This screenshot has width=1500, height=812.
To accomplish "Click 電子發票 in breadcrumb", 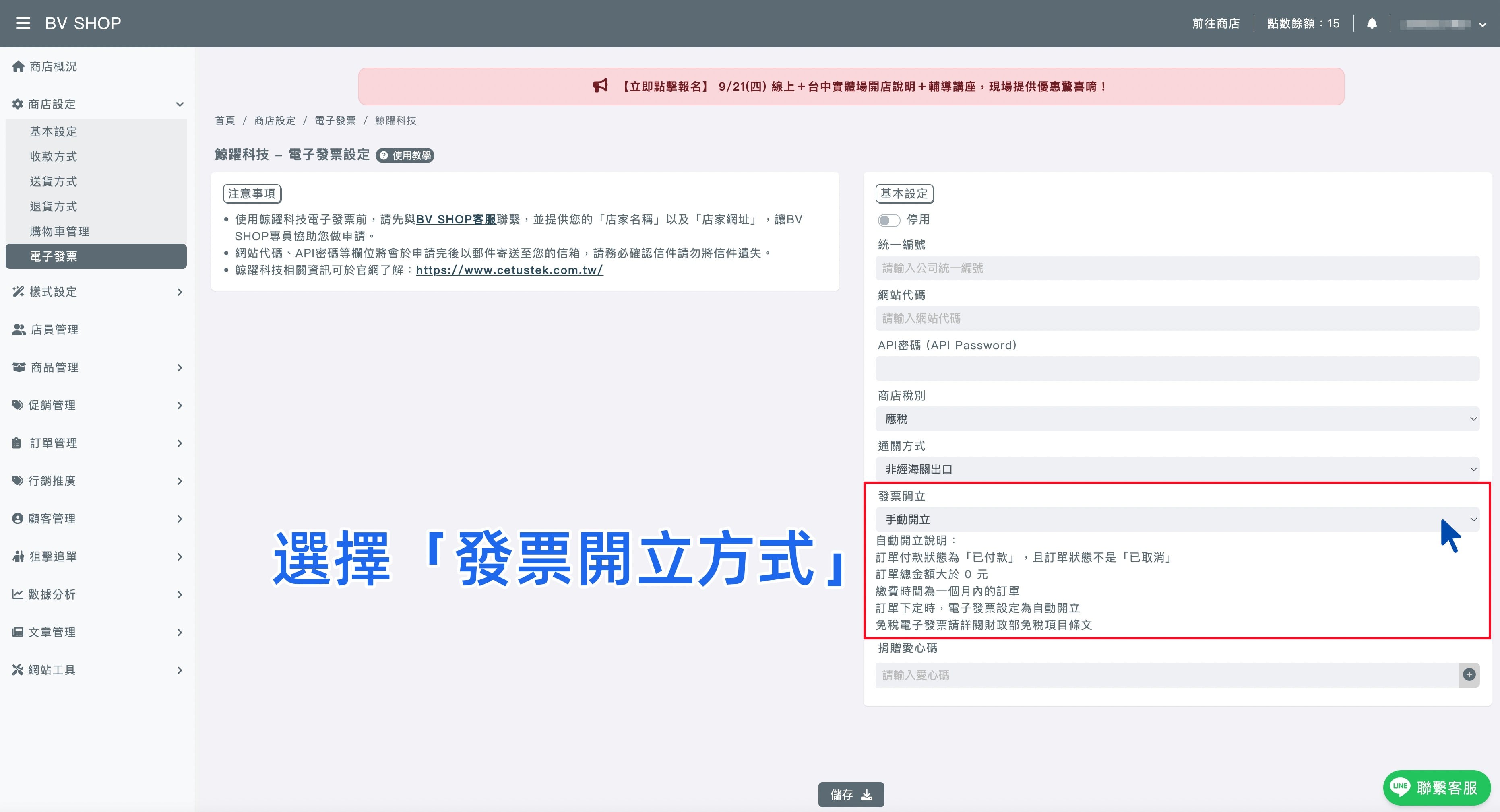I will click(x=335, y=120).
